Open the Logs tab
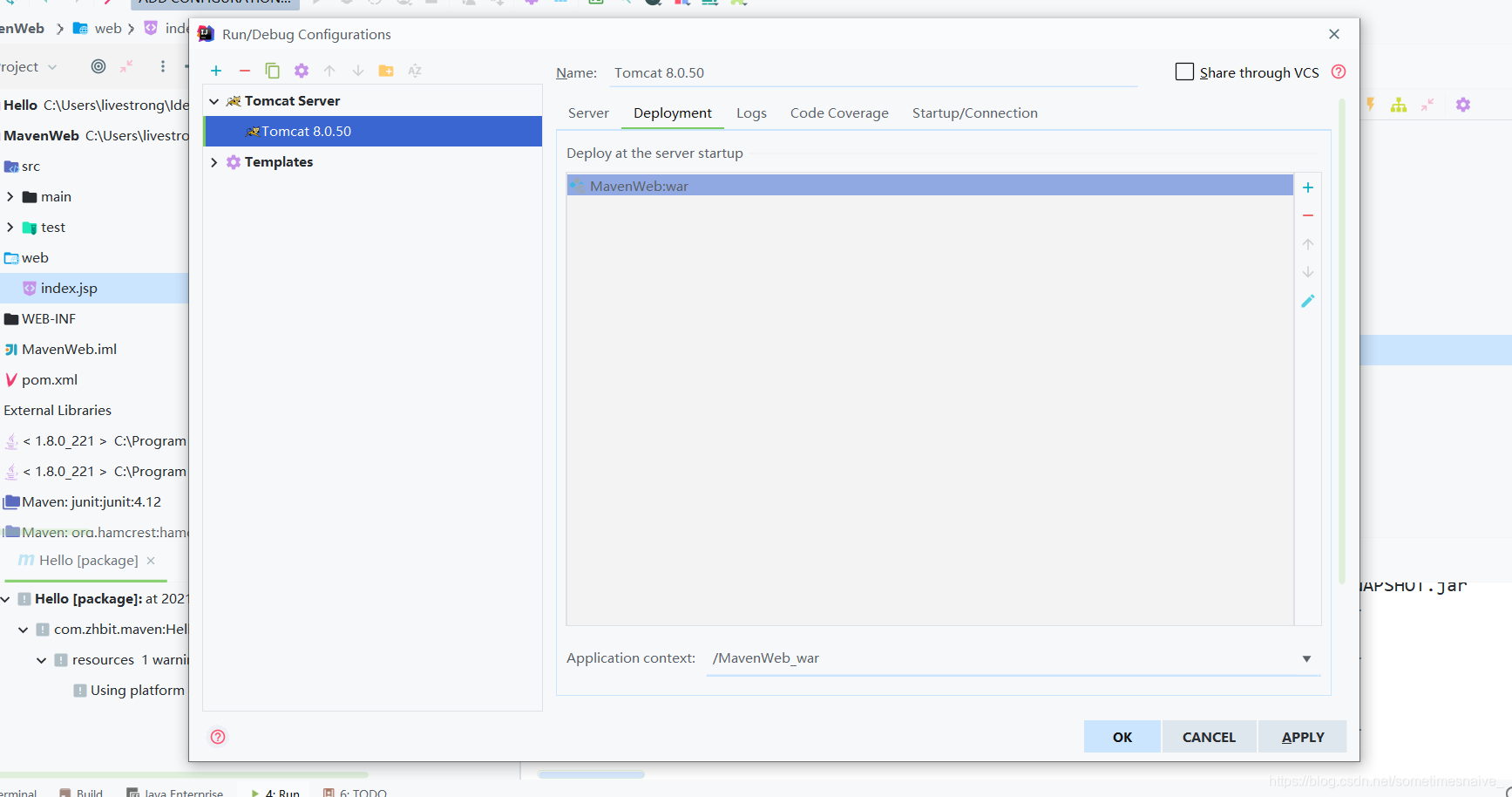 [x=751, y=113]
